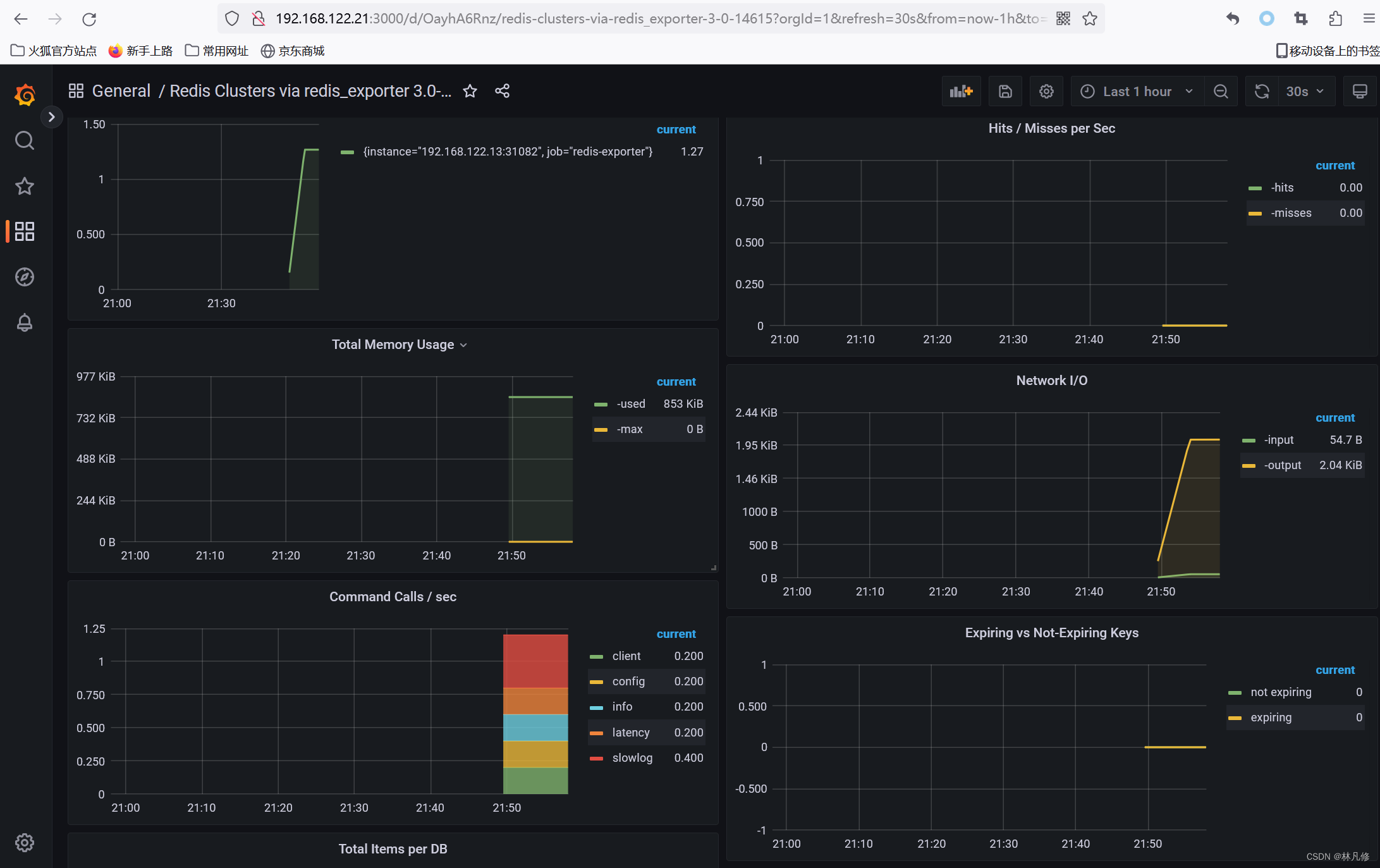The width and height of the screenshot is (1380, 868).
Task: Toggle the not expiring series in legend
Action: point(1281,692)
